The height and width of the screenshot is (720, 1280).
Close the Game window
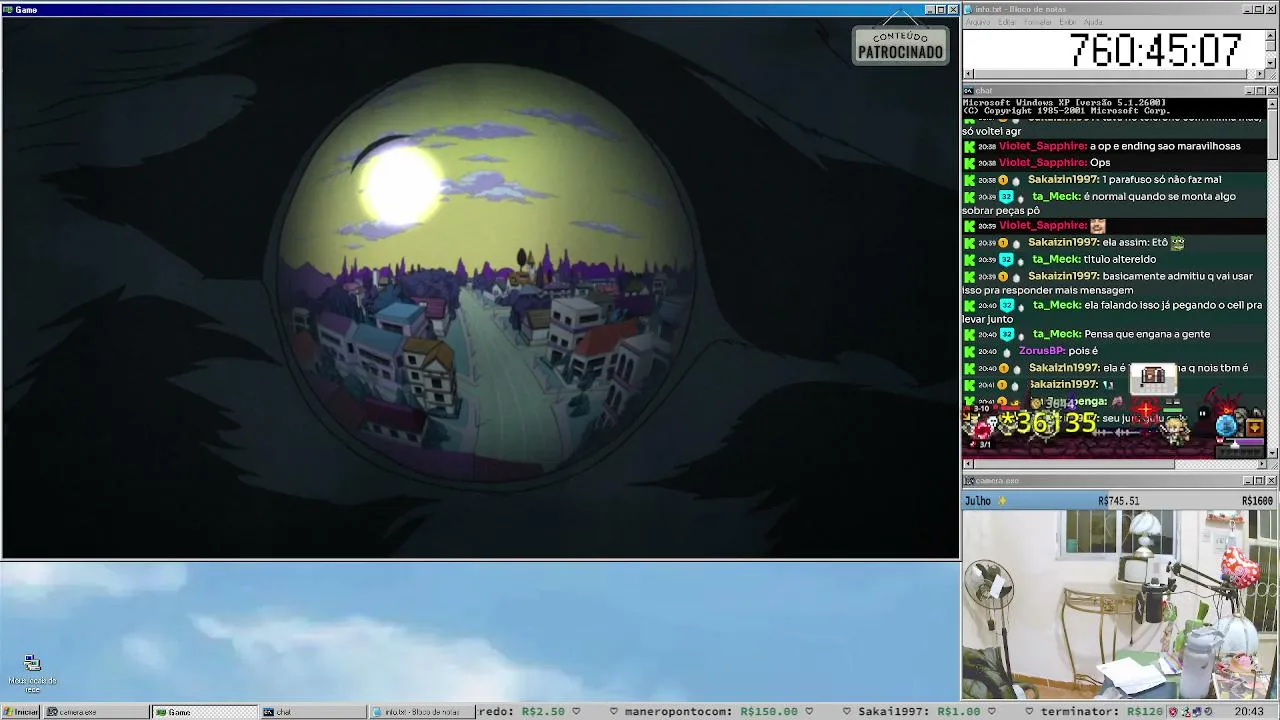coord(953,10)
